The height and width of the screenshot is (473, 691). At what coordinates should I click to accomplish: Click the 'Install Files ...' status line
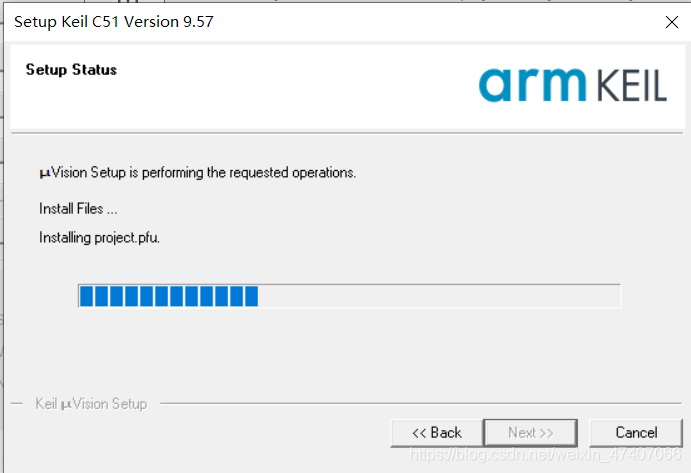pyautogui.click(x=78, y=209)
